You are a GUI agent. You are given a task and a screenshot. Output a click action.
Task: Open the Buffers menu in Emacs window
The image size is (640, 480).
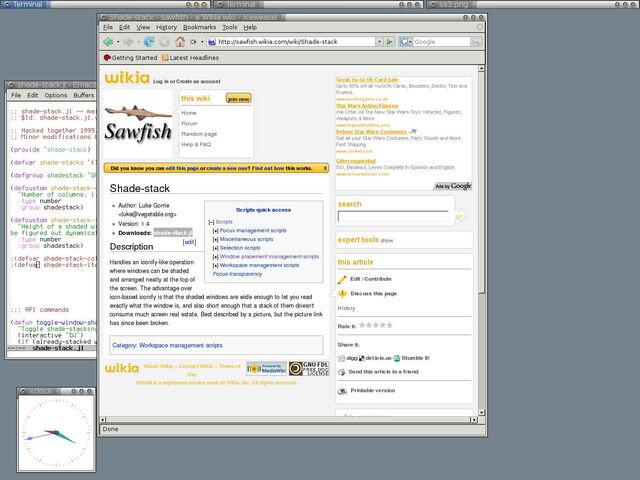pos(84,95)
